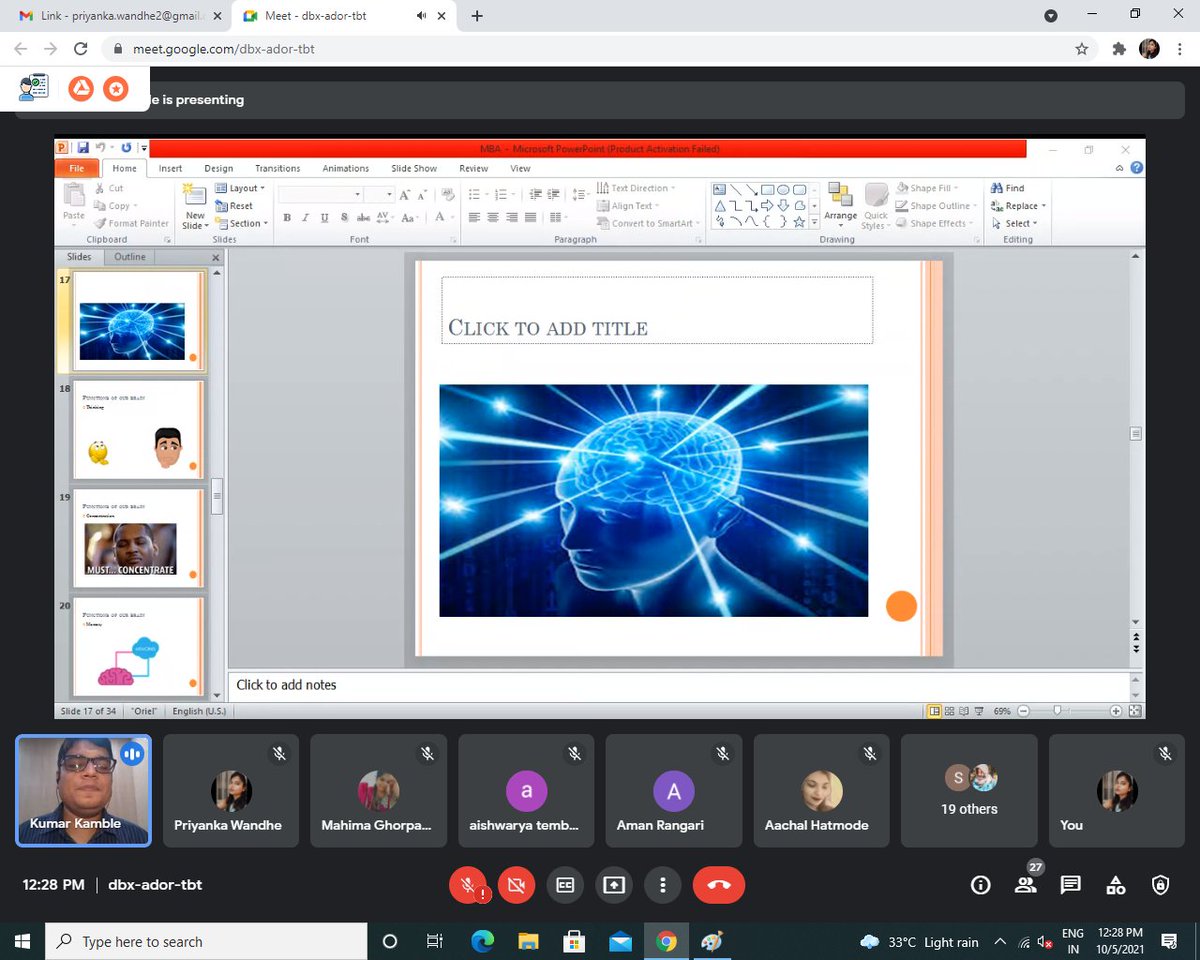
Task: Show the participants list in Meet
Action: pyautogui.click(x=1026, y=885)
